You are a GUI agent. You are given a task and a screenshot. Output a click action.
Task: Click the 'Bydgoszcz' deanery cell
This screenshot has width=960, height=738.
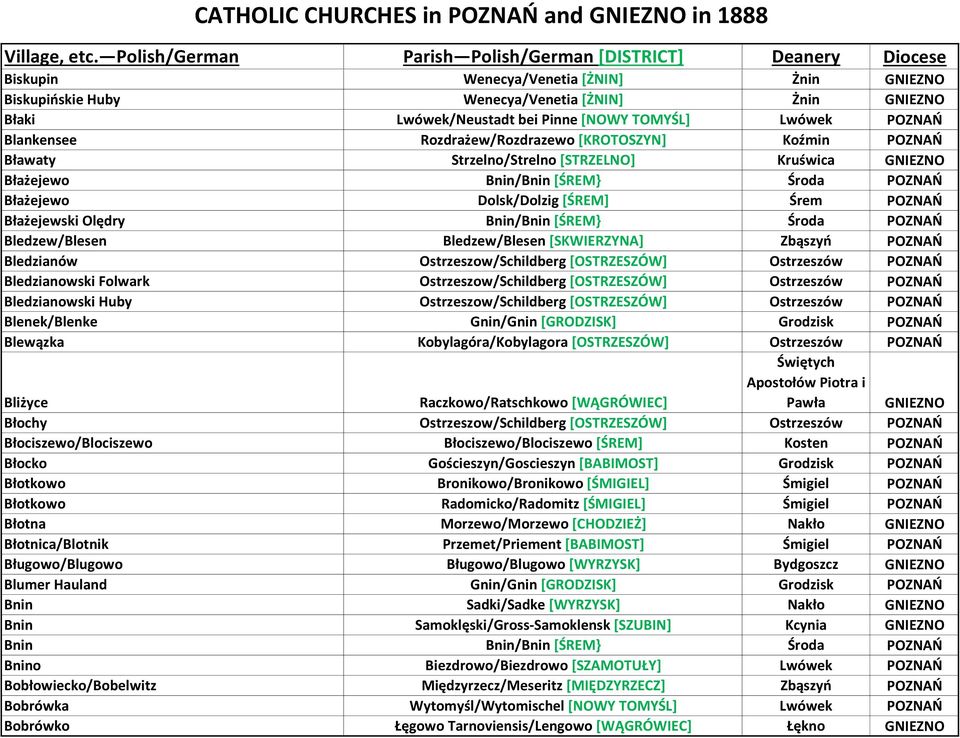[x=805, y=564]
